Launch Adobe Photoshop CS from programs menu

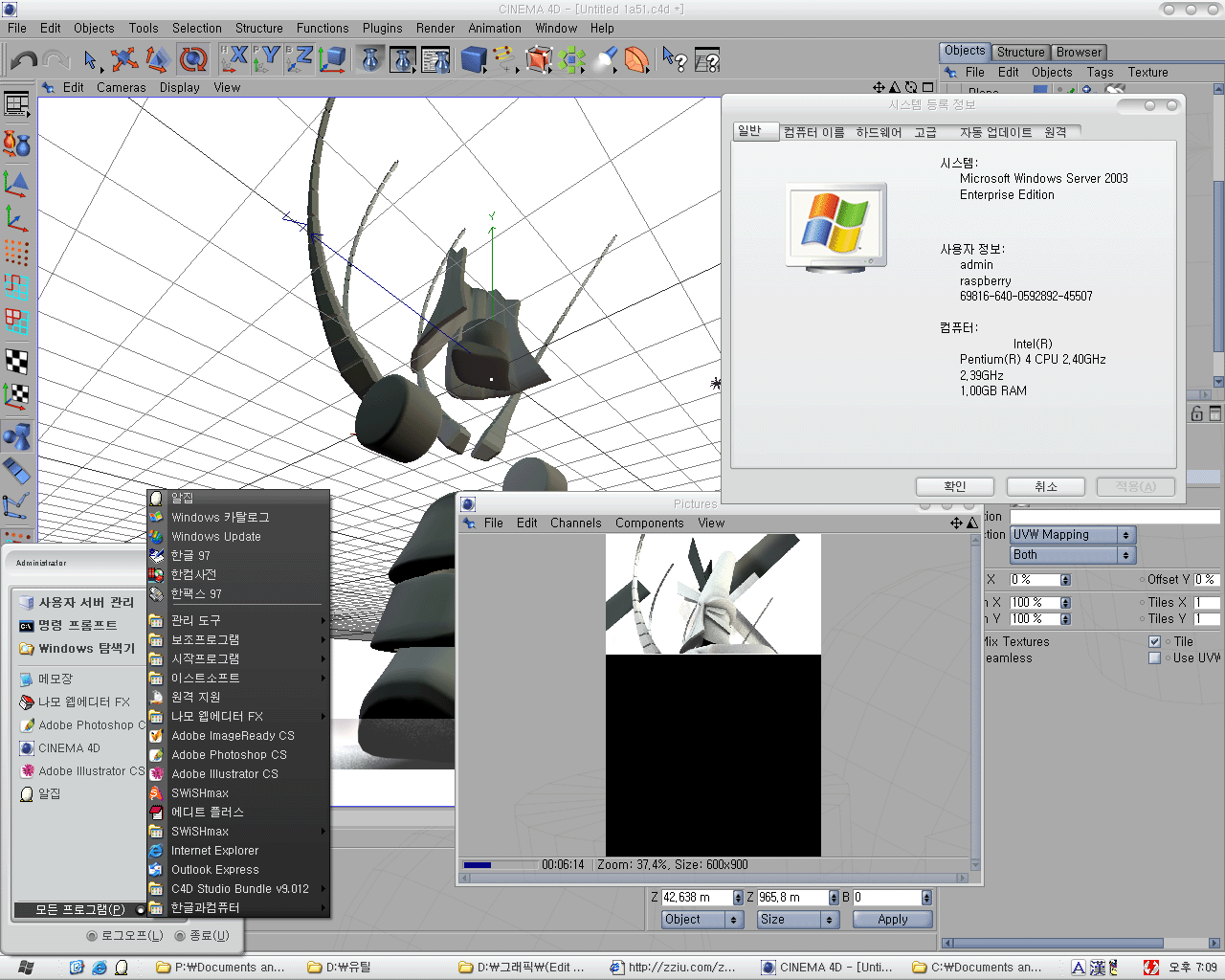[x=238, y=754]
